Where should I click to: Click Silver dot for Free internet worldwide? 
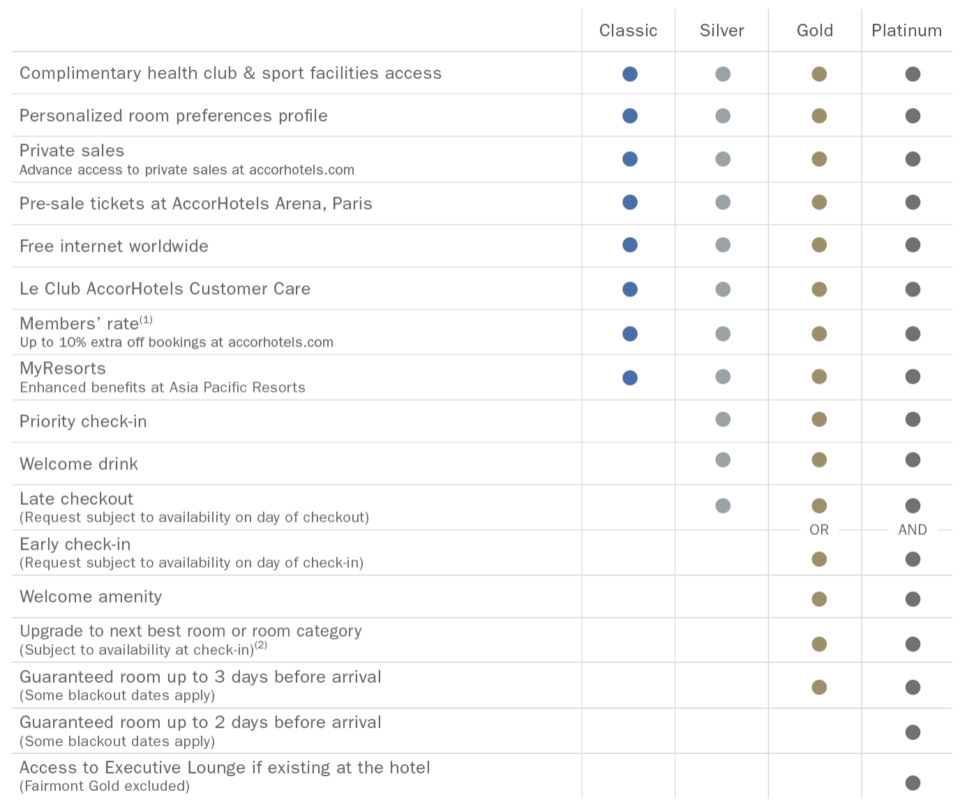pyautogui.click(x=723, y=245)
